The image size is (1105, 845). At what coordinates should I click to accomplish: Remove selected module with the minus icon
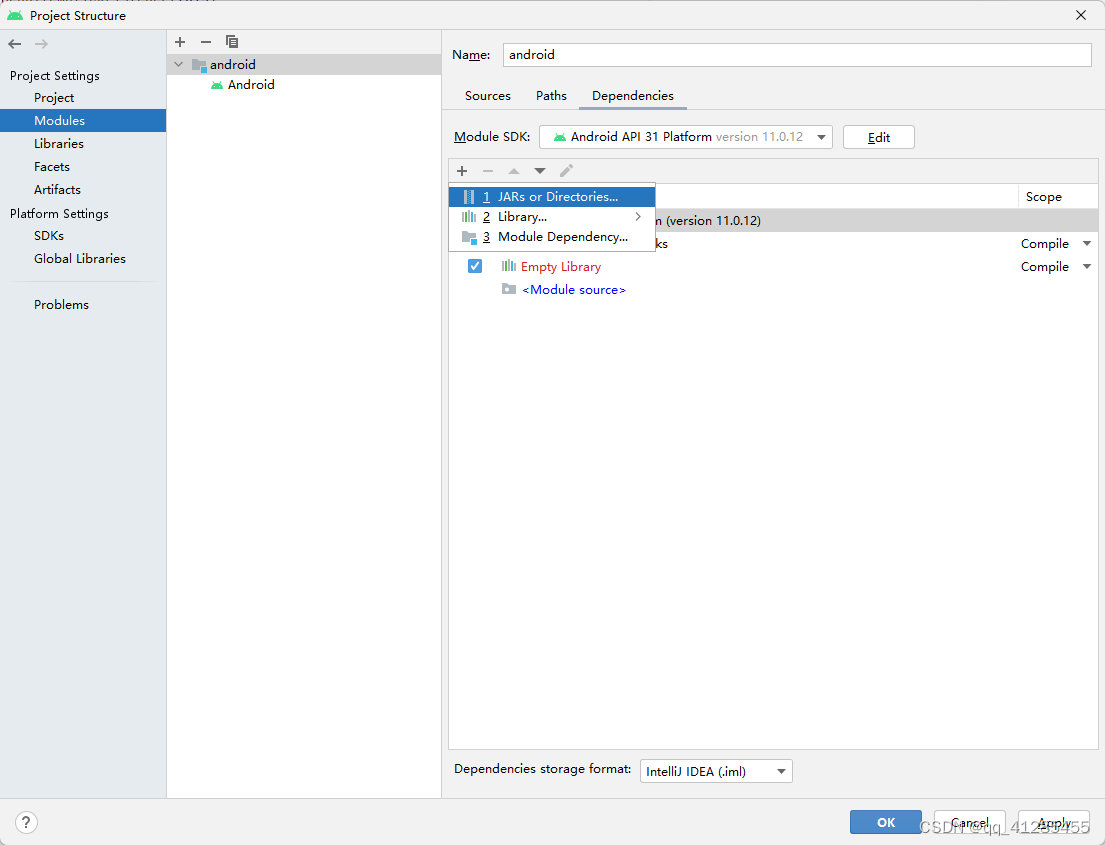tap(206, 42)
